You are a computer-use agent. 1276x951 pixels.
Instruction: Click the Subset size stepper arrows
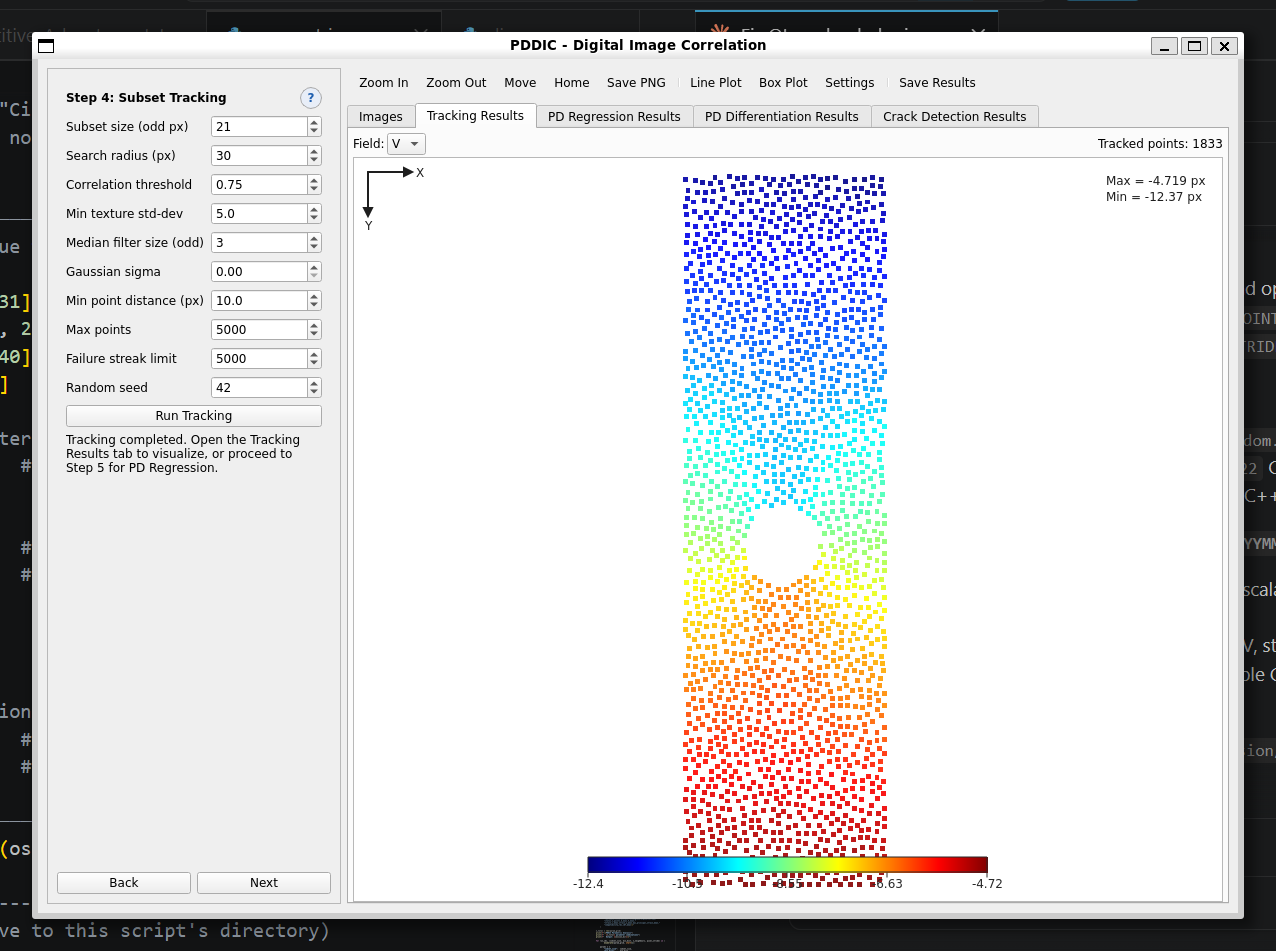(x=314, y=127)
